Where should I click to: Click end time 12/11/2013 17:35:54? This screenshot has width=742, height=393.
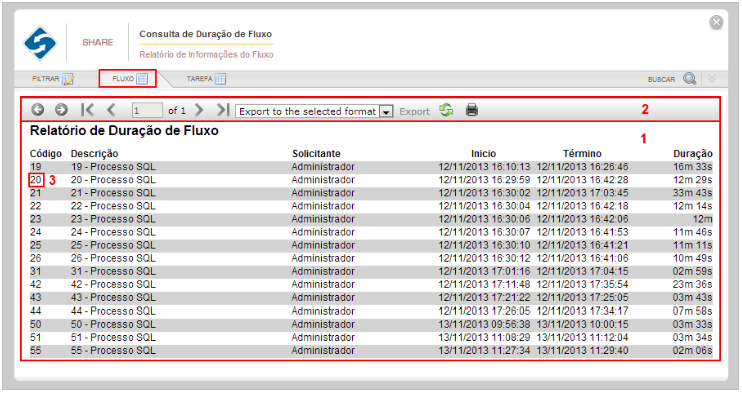[583, 284]
